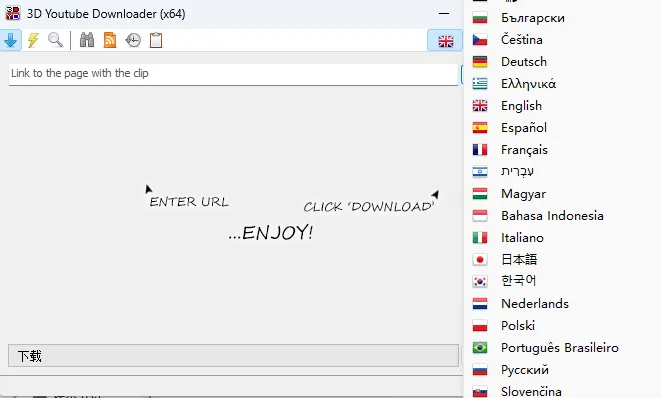
Task: Click the clipboard paste icon
Action: [156, 40]
